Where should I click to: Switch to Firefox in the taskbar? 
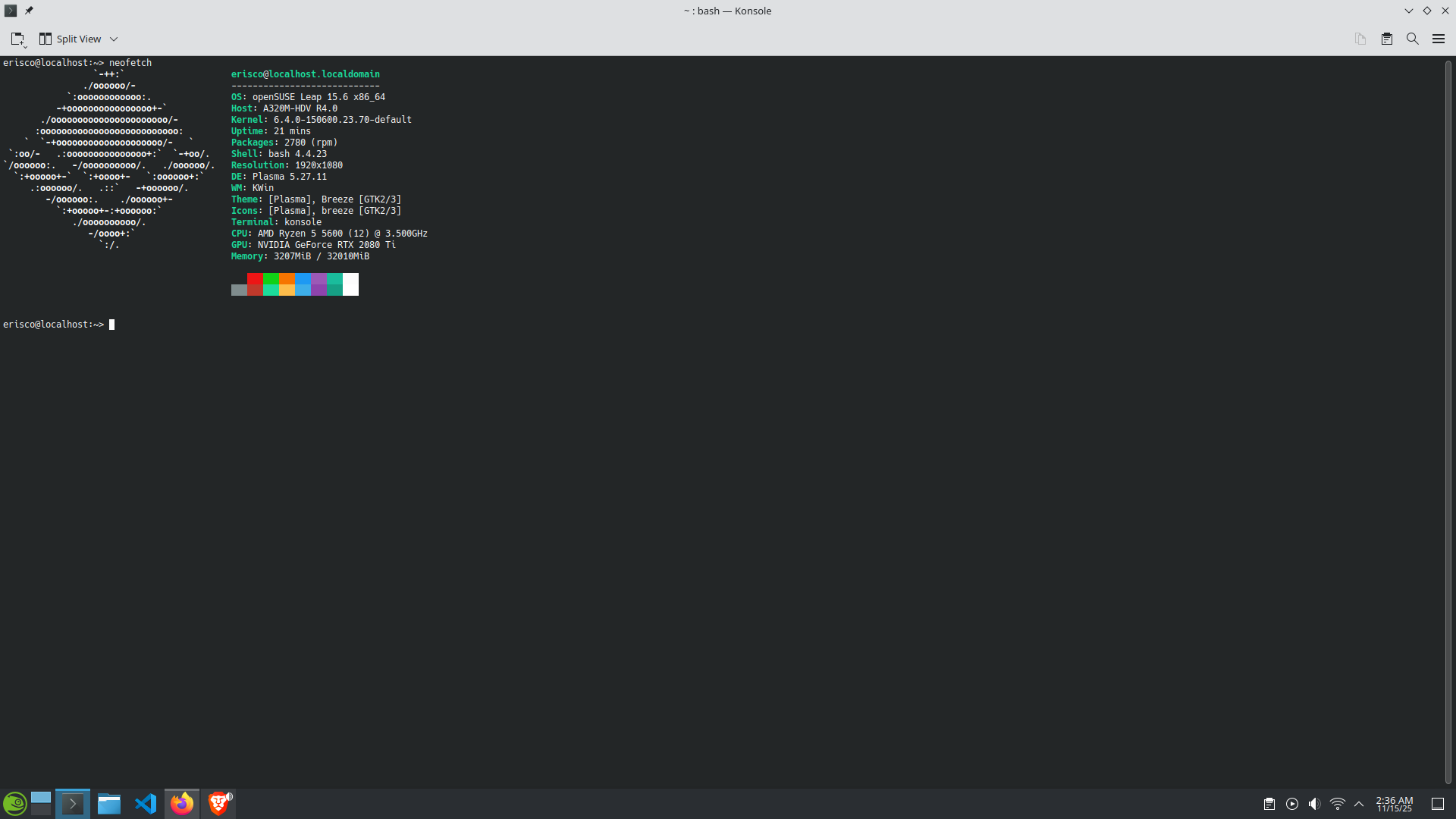182,803
